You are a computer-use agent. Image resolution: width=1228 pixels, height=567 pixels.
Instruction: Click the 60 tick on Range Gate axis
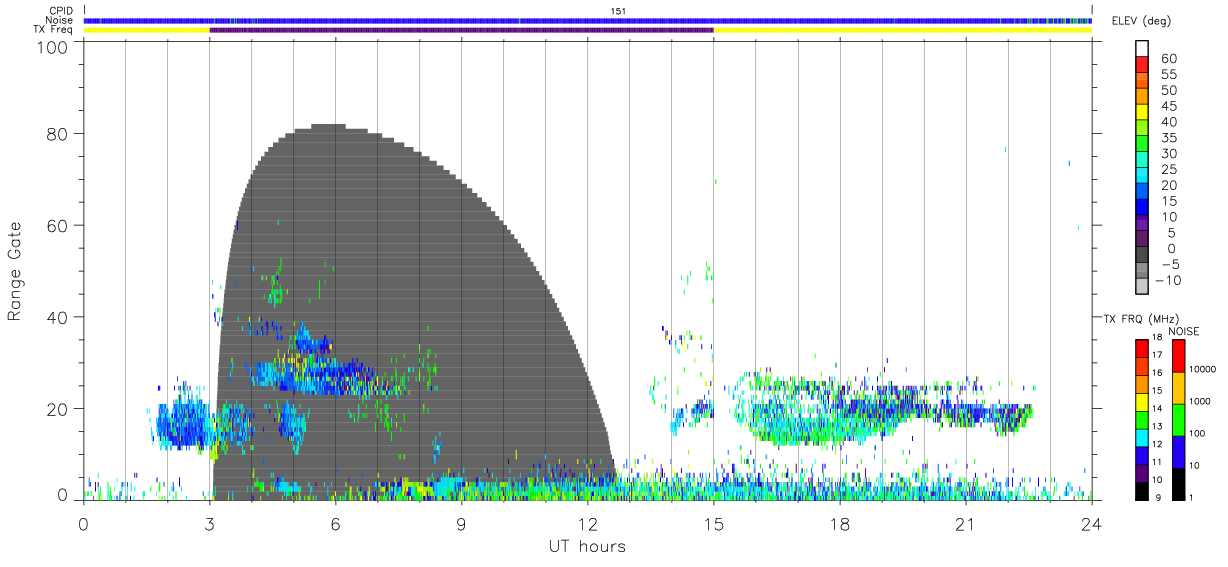pos(58,225)
